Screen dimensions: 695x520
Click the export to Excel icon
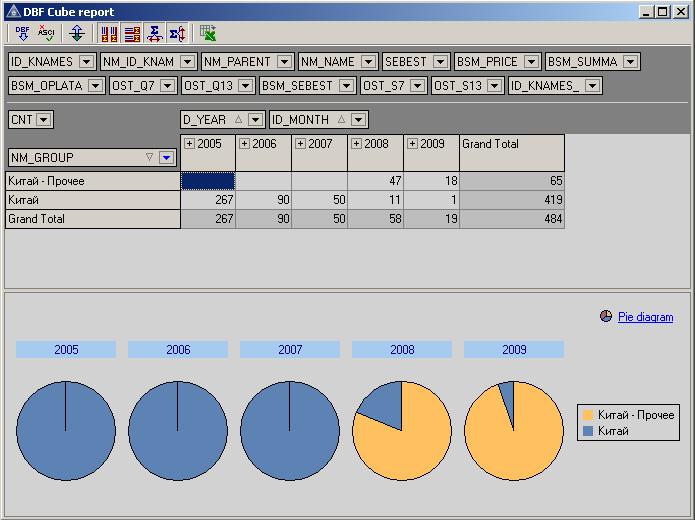[x=207, y=33]
